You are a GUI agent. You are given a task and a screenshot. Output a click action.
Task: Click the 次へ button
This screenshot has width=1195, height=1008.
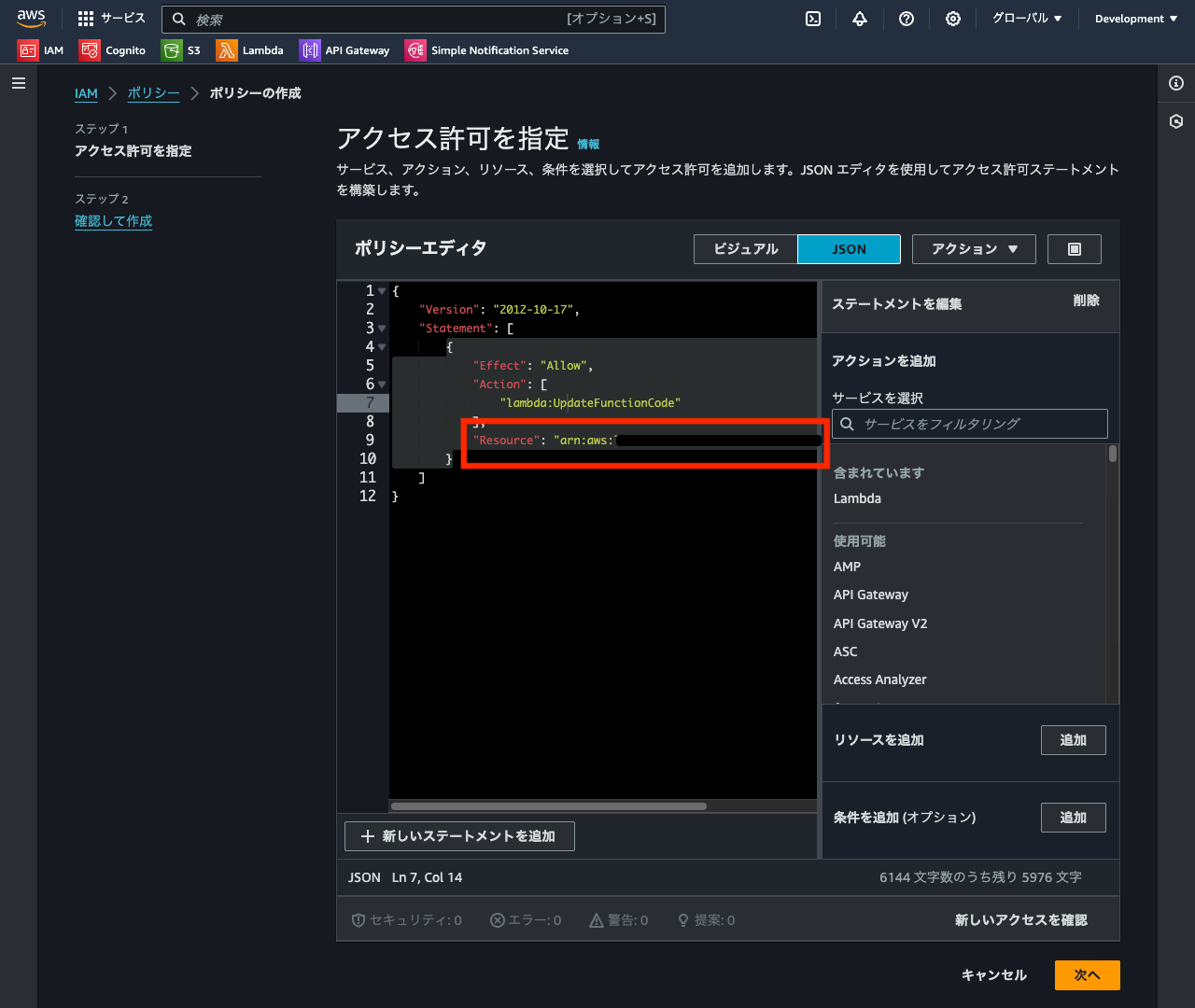pyautogui.click(x=1087, y=975)
